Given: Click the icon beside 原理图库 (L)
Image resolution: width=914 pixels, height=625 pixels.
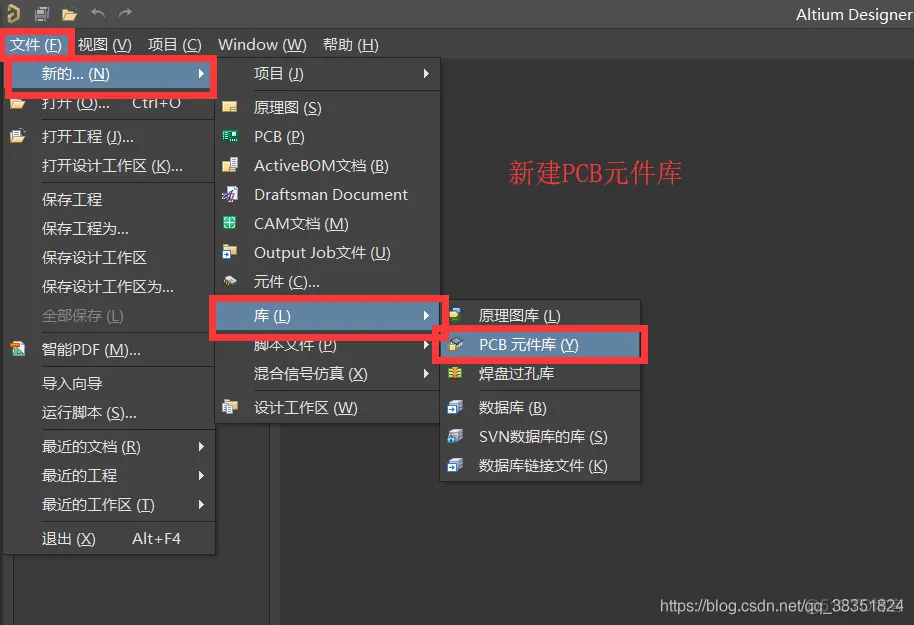Looking at the screenshot, I should point(455,315).
